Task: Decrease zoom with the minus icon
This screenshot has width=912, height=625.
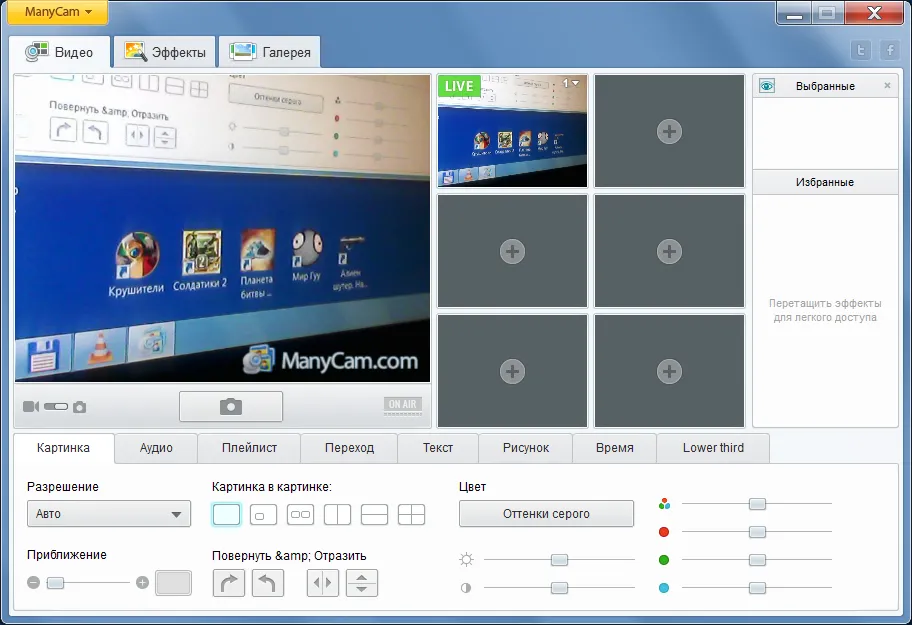Action: (34, 583)
